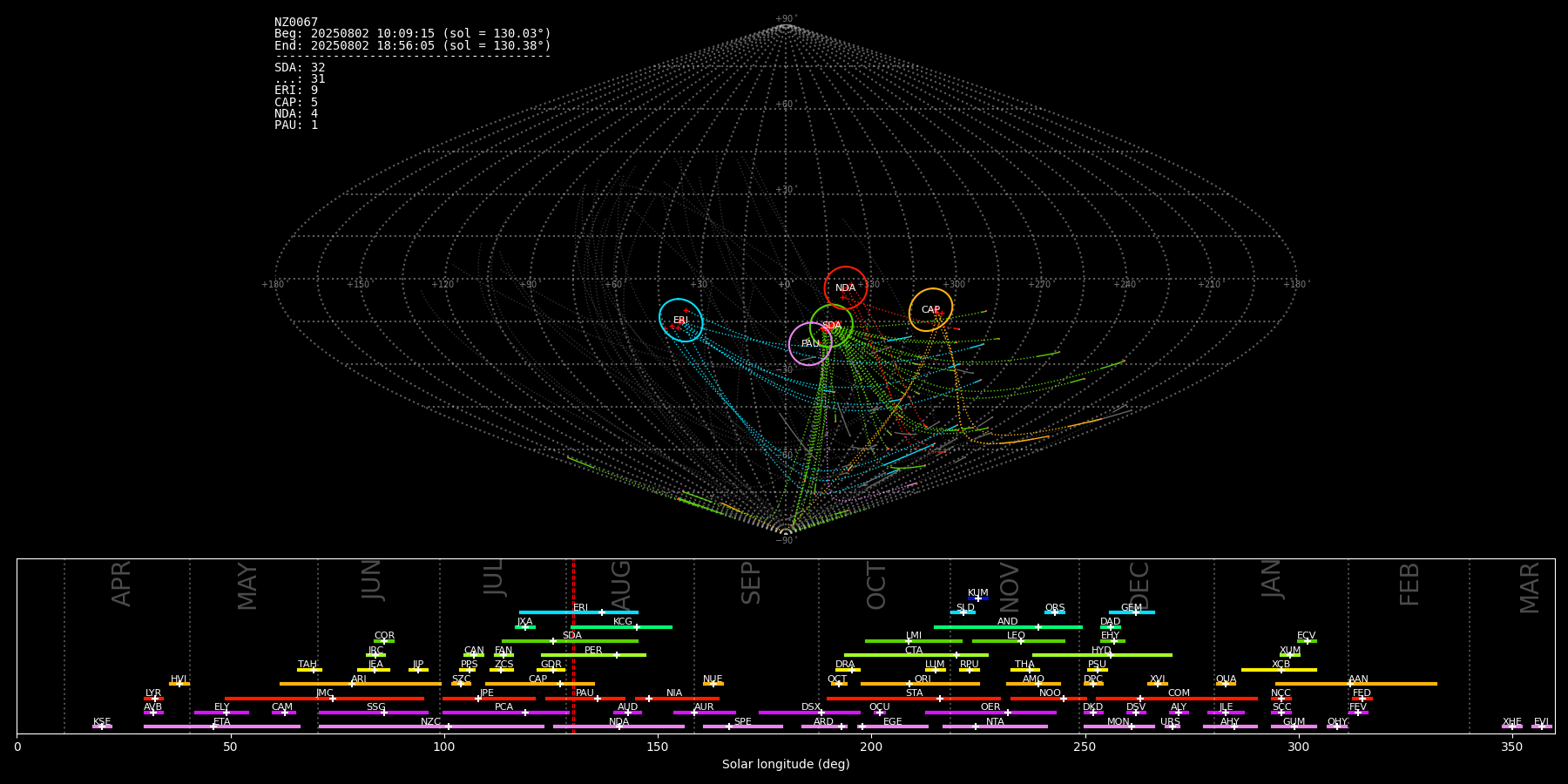Click the 'Solar longitude (deg)' axis title
Image resolution: width=1568 pixels, height=784 pixels.
click(786, 765)
